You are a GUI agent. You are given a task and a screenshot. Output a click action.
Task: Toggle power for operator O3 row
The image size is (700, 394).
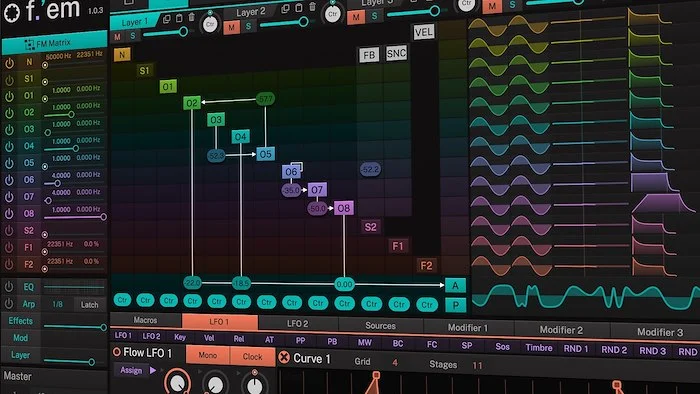point(9,130)
